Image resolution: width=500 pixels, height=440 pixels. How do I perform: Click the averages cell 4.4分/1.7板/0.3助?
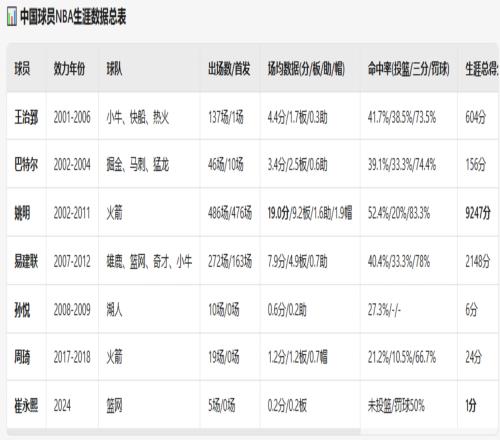298,117
